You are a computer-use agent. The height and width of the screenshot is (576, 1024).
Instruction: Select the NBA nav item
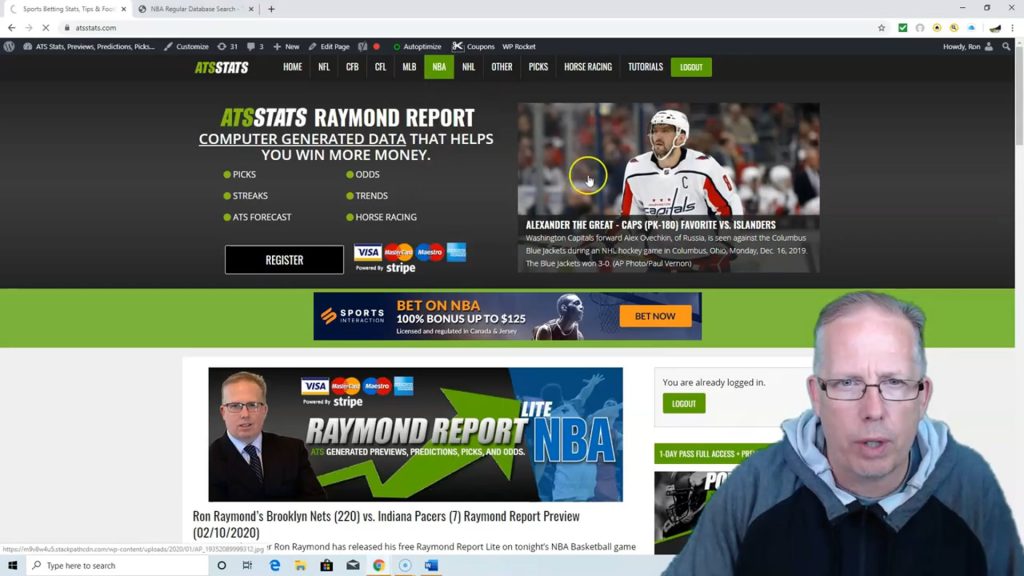click(x=439, y=67)
